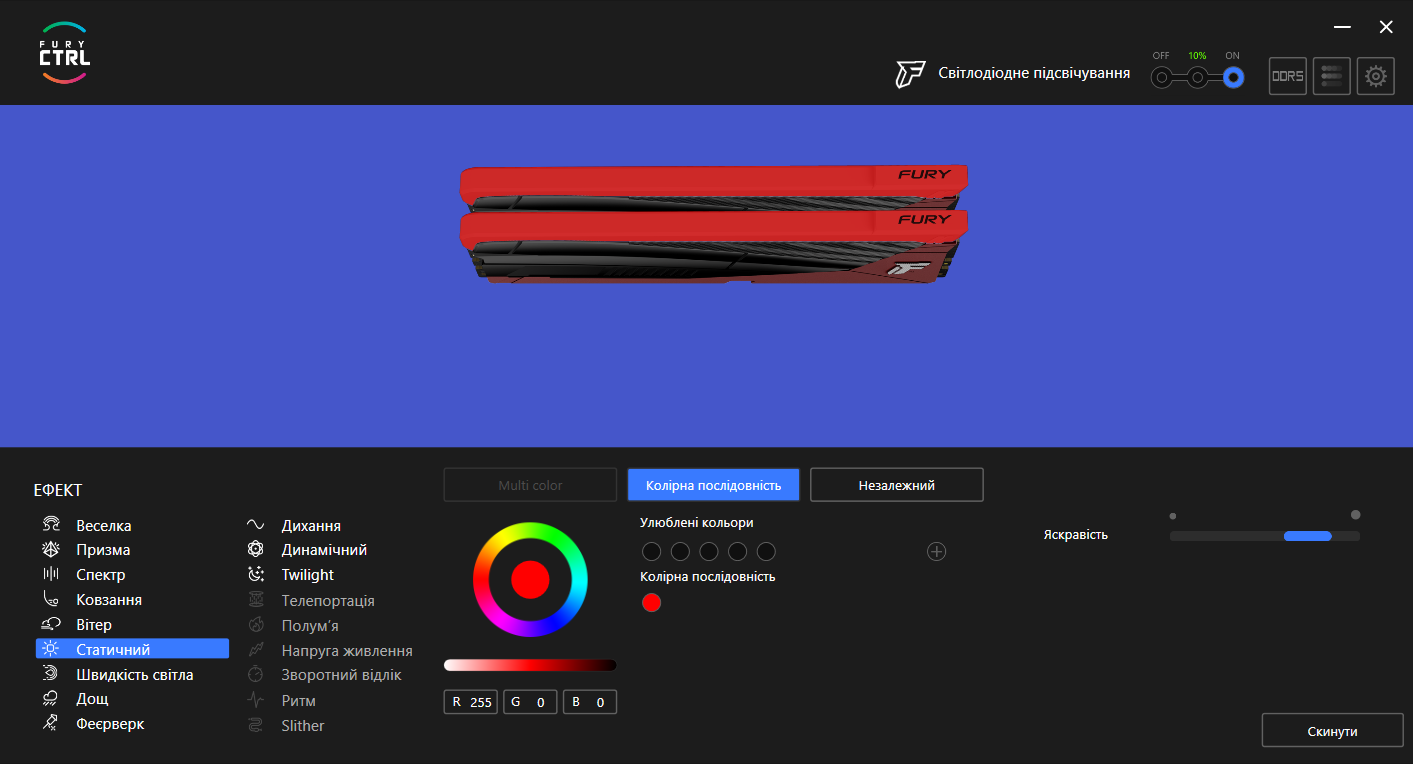Pick the Спектр effect icon
The height and width of the screenshot is (764, 1413).
click(x=50, y=574)
